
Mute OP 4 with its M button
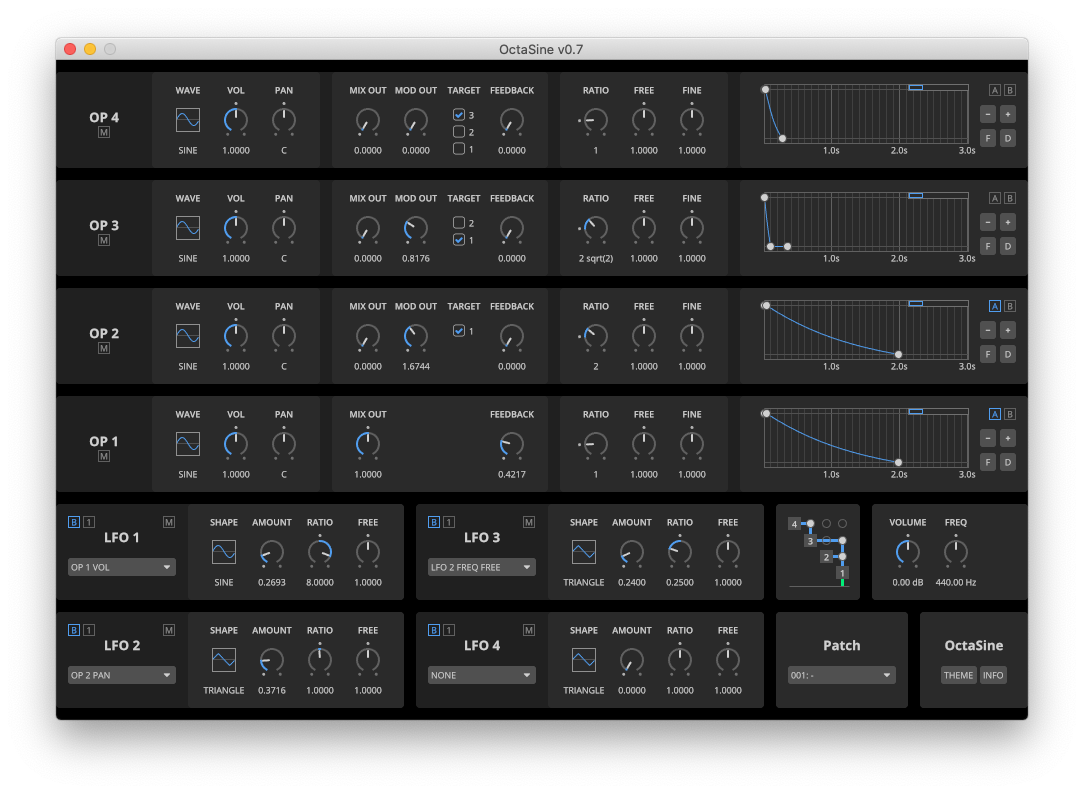[x=104, y=132]
